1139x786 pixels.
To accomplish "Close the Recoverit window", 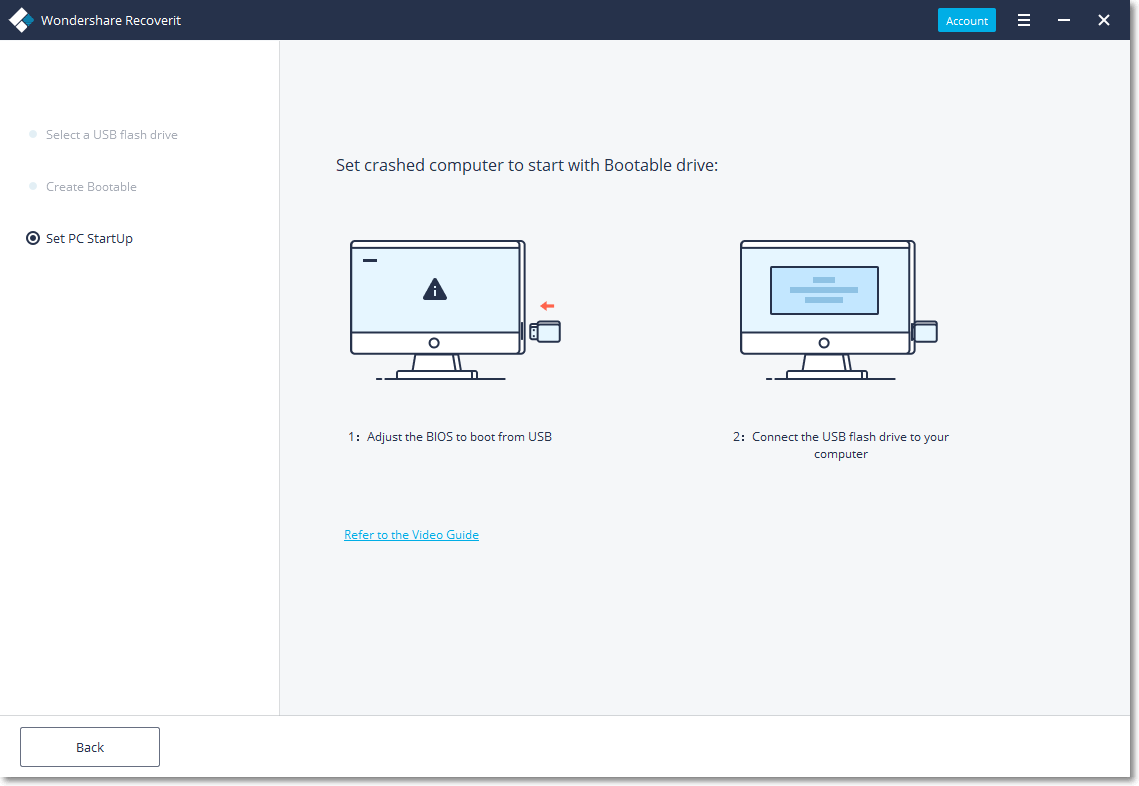I will [x=1103, y=20].
